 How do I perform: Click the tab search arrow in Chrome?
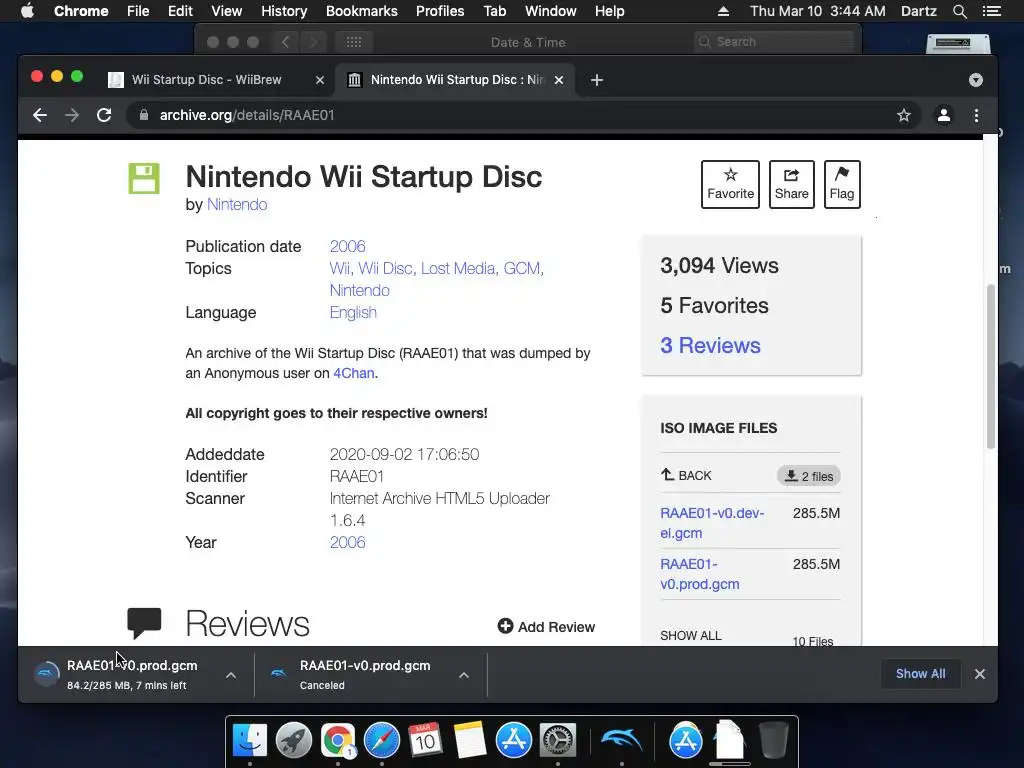[x=976, y=80]
